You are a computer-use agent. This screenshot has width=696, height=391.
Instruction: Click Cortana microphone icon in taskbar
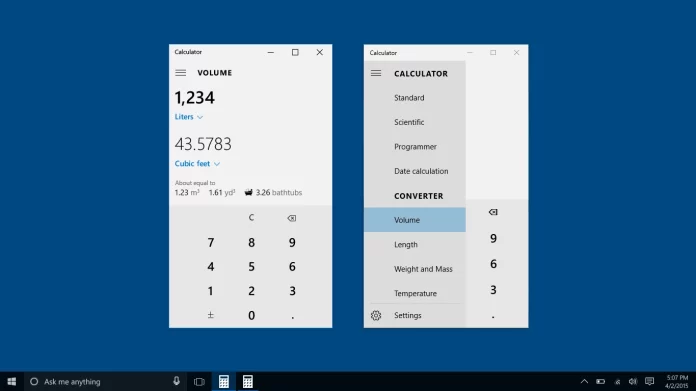[176, 381]
